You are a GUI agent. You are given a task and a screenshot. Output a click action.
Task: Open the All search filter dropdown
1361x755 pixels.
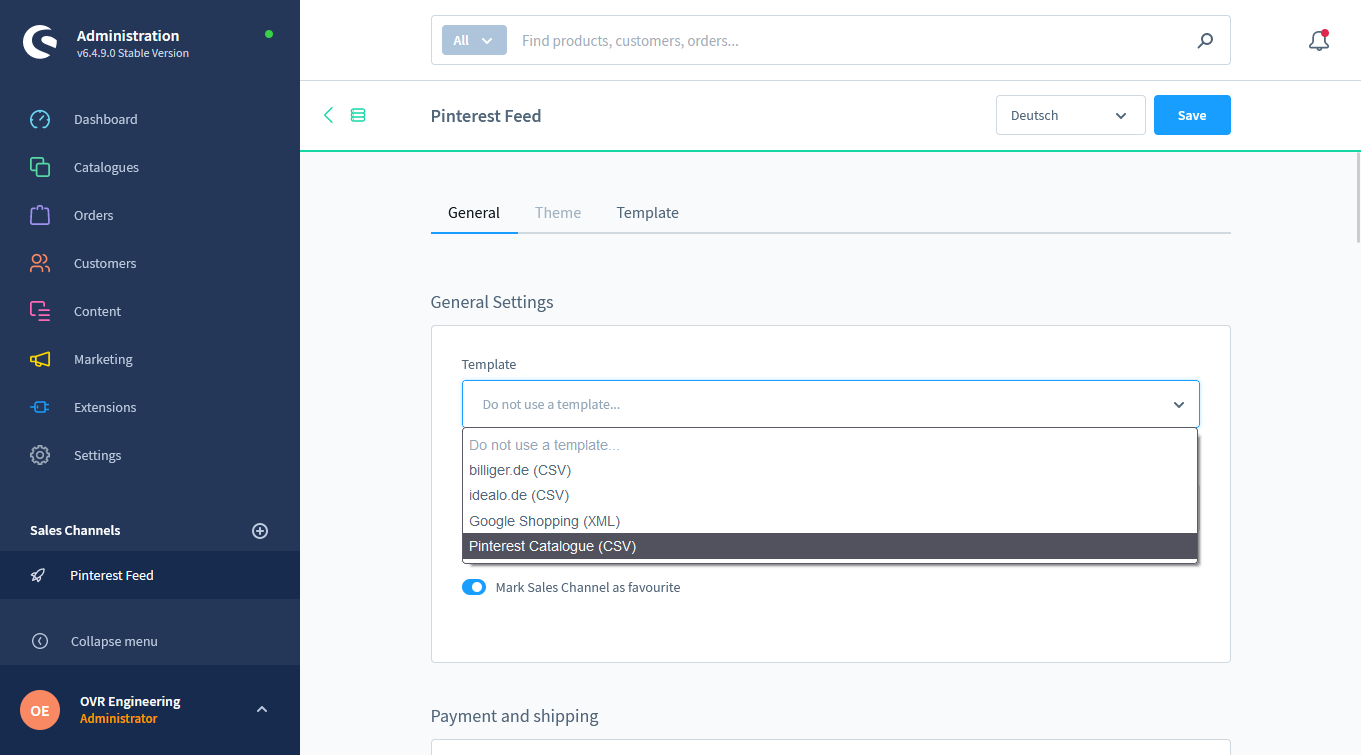474,41
